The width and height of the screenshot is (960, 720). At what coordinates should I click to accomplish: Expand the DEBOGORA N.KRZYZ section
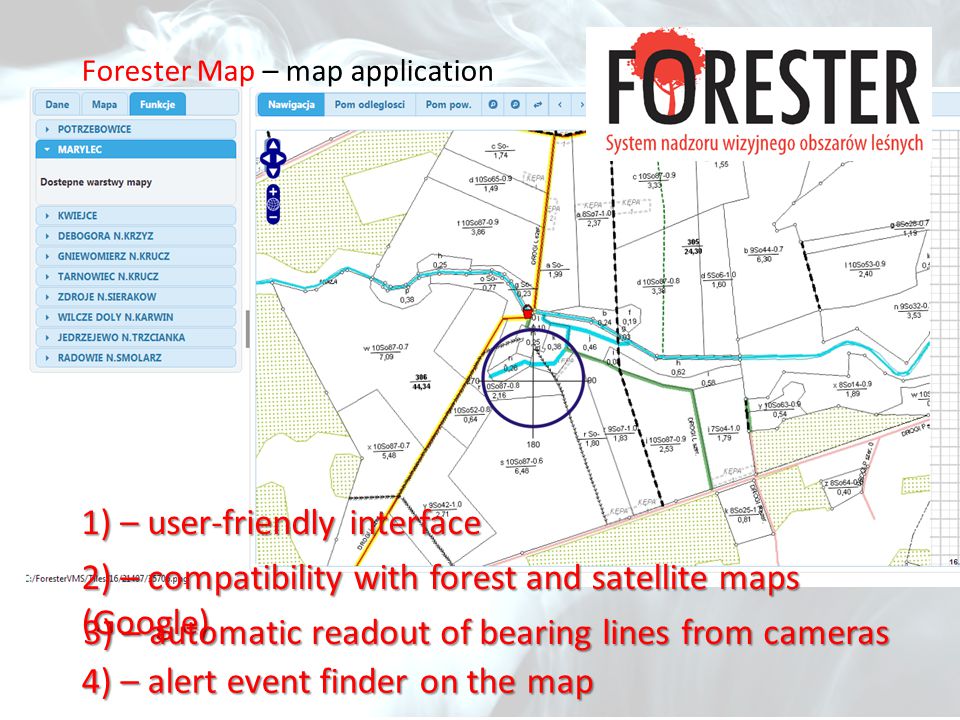click(x=136, y=236)
